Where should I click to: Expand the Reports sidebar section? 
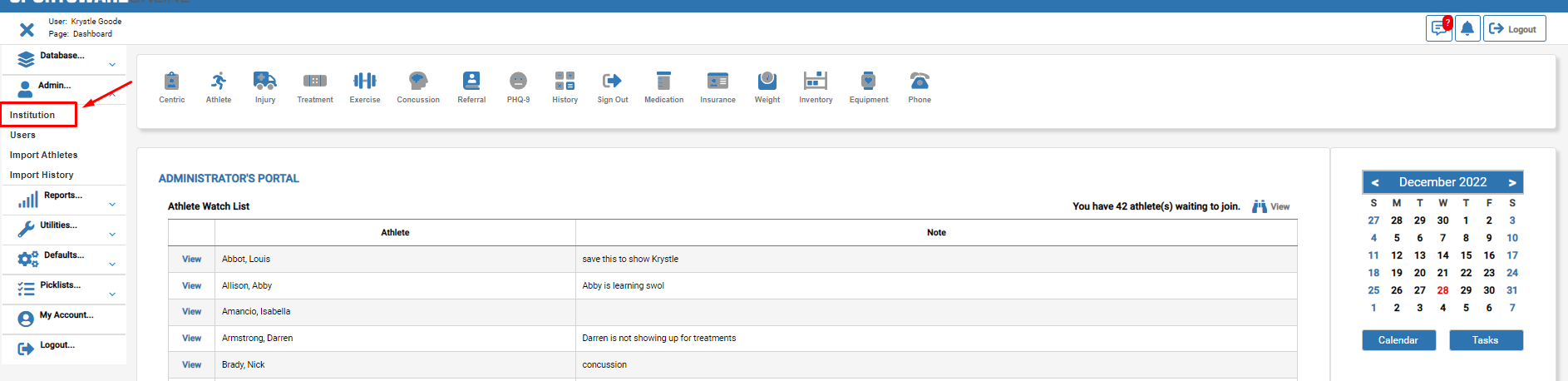[x=63, y=199]
